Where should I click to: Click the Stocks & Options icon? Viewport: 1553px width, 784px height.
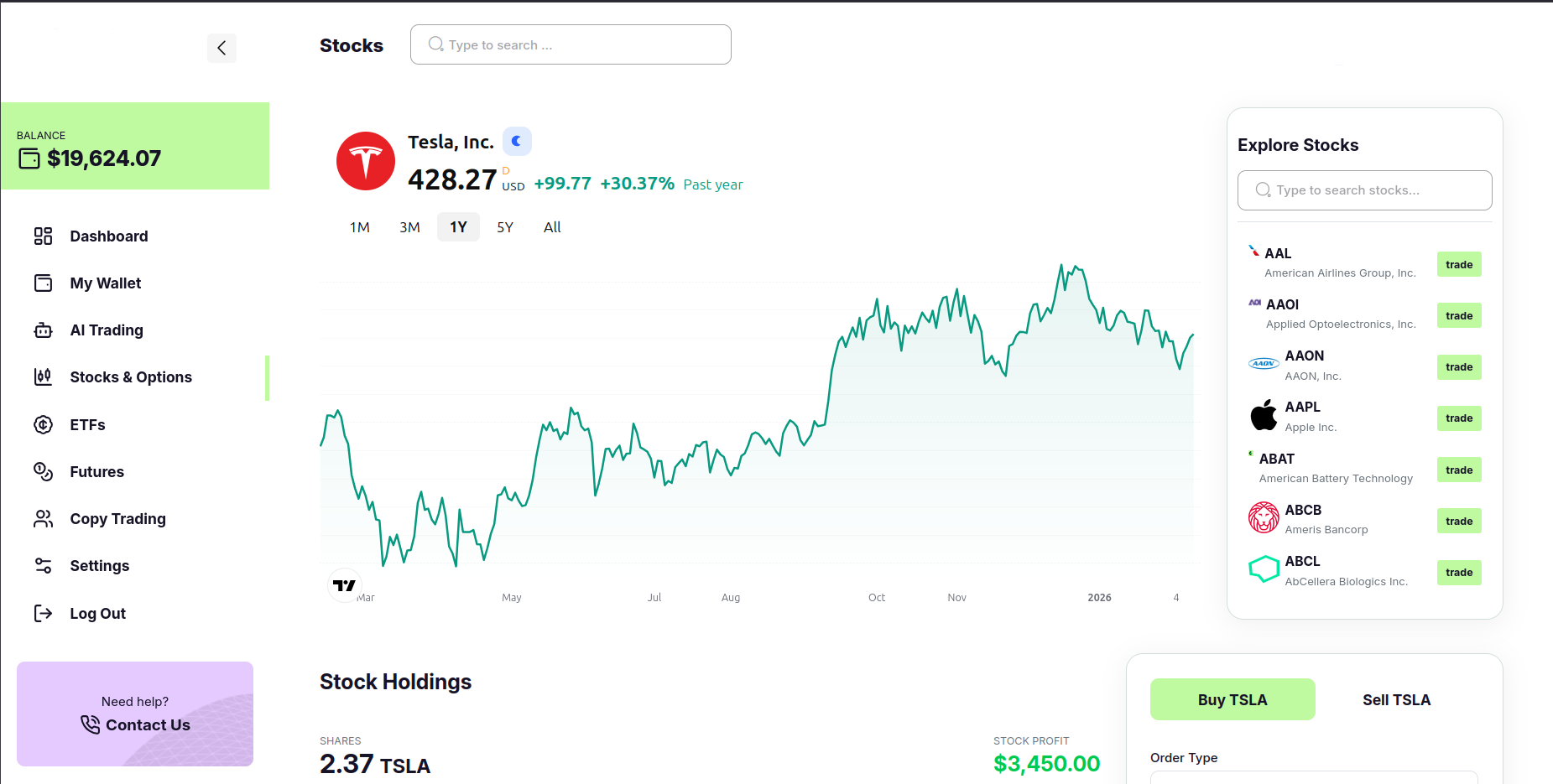coord(43,376)
